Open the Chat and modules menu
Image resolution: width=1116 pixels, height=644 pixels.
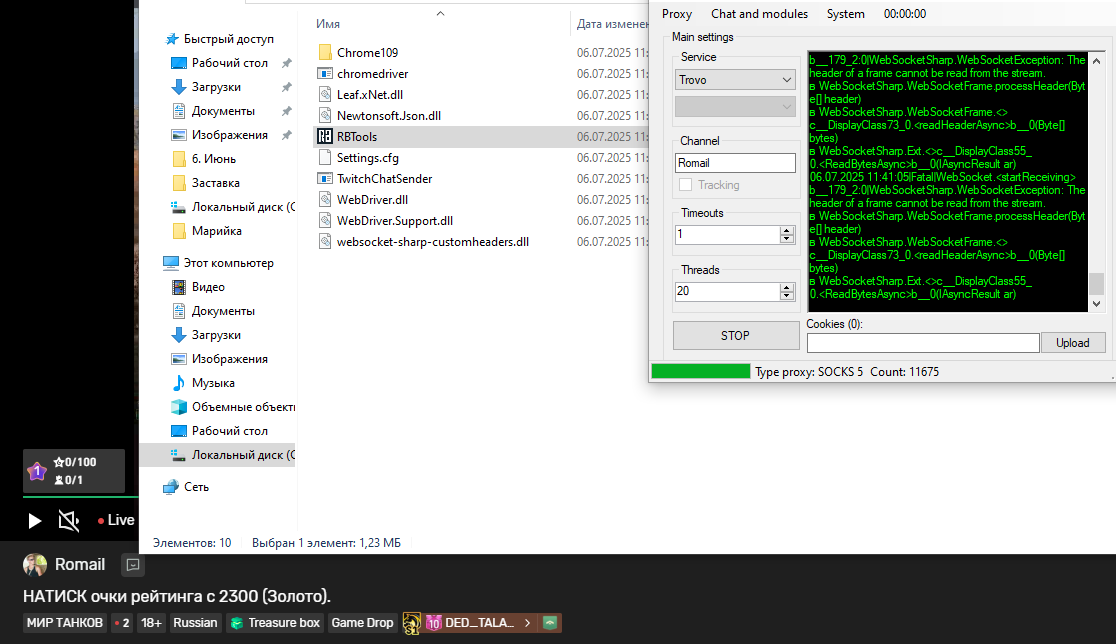pos(759,14)
